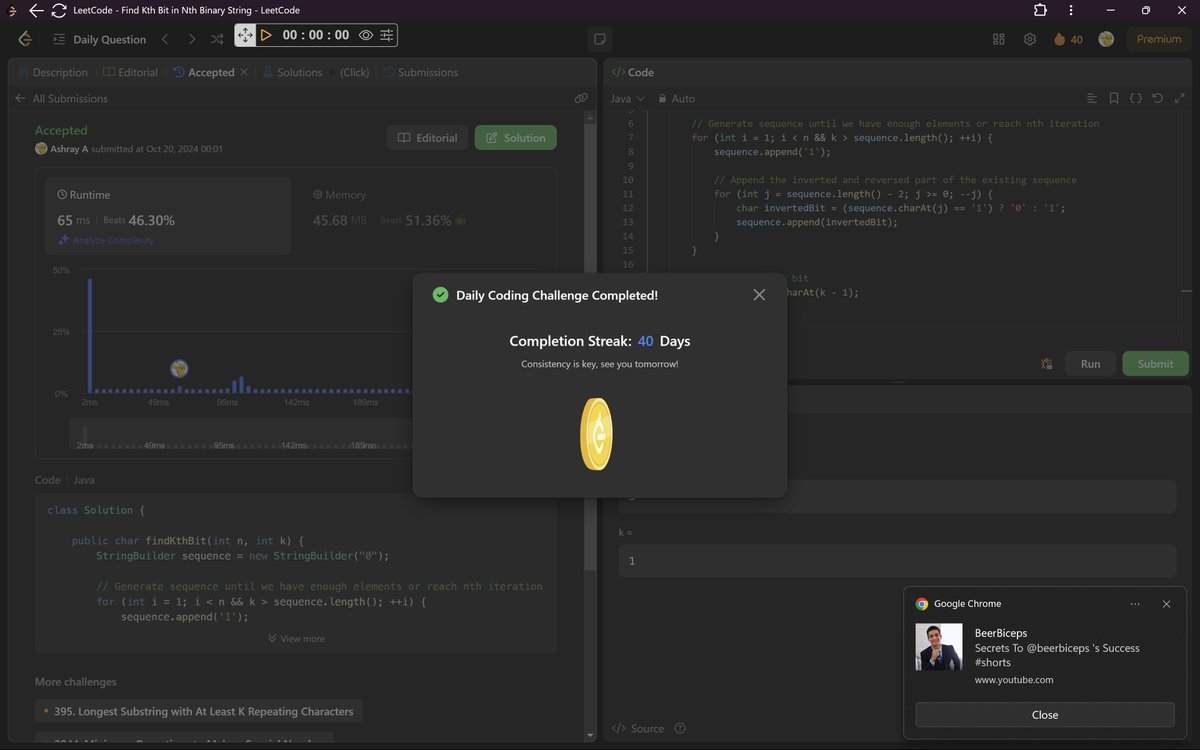Click the Run button
This screenshot has width=1200, height=750.
coord(1090,364)
